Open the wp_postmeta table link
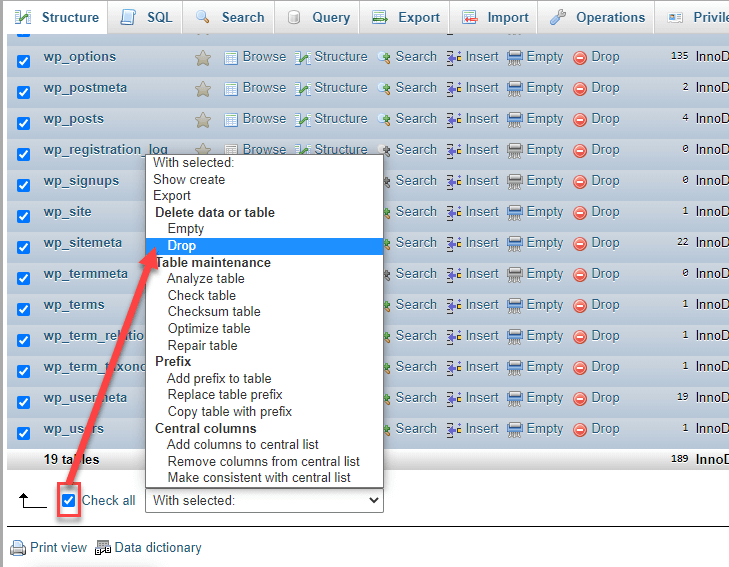The image size is (729, 567). [85, 88]
